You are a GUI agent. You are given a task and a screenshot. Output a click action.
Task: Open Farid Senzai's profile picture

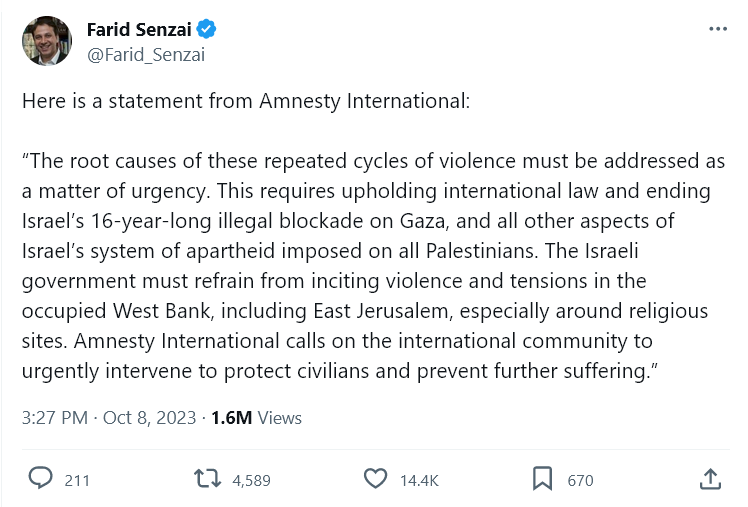point(46,41)
